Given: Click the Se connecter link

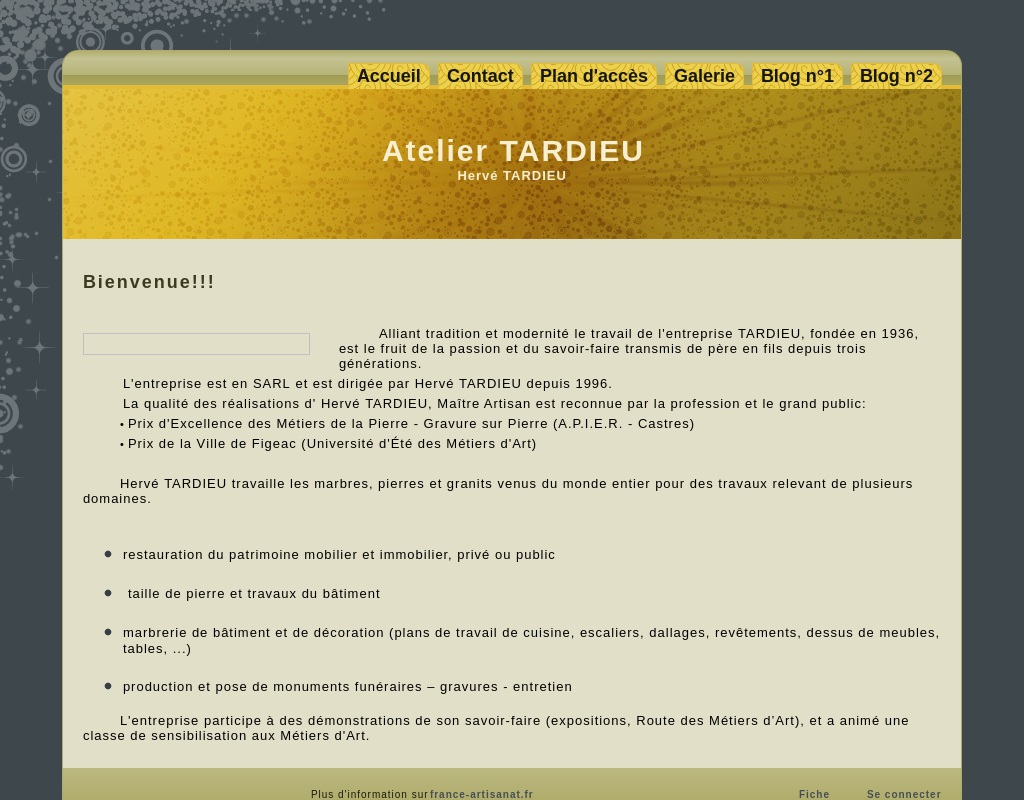Looking at the screenshot, I should point(904,794).
